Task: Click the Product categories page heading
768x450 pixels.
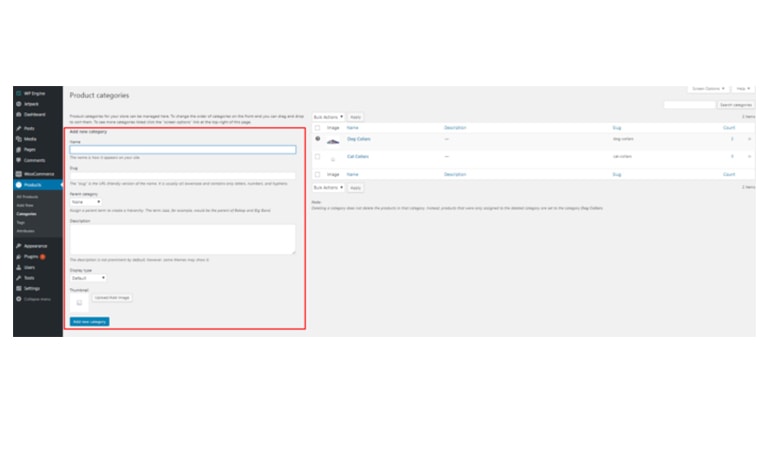Action: (x=99, y=95)
